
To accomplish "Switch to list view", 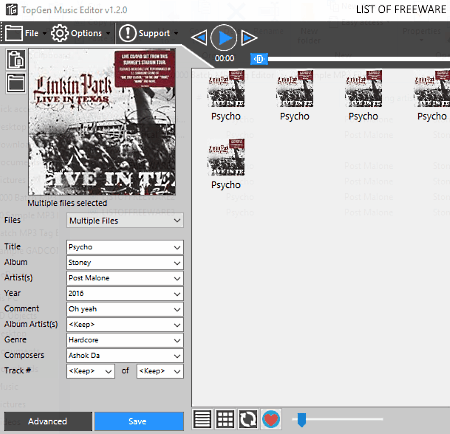I will [x=202, y=419].
